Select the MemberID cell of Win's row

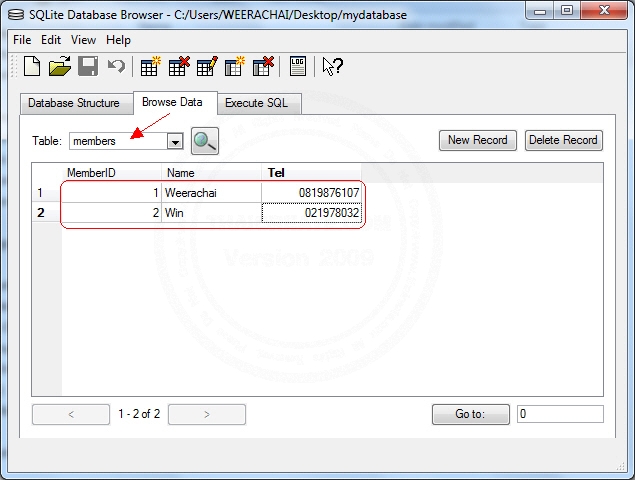point(112,213)
